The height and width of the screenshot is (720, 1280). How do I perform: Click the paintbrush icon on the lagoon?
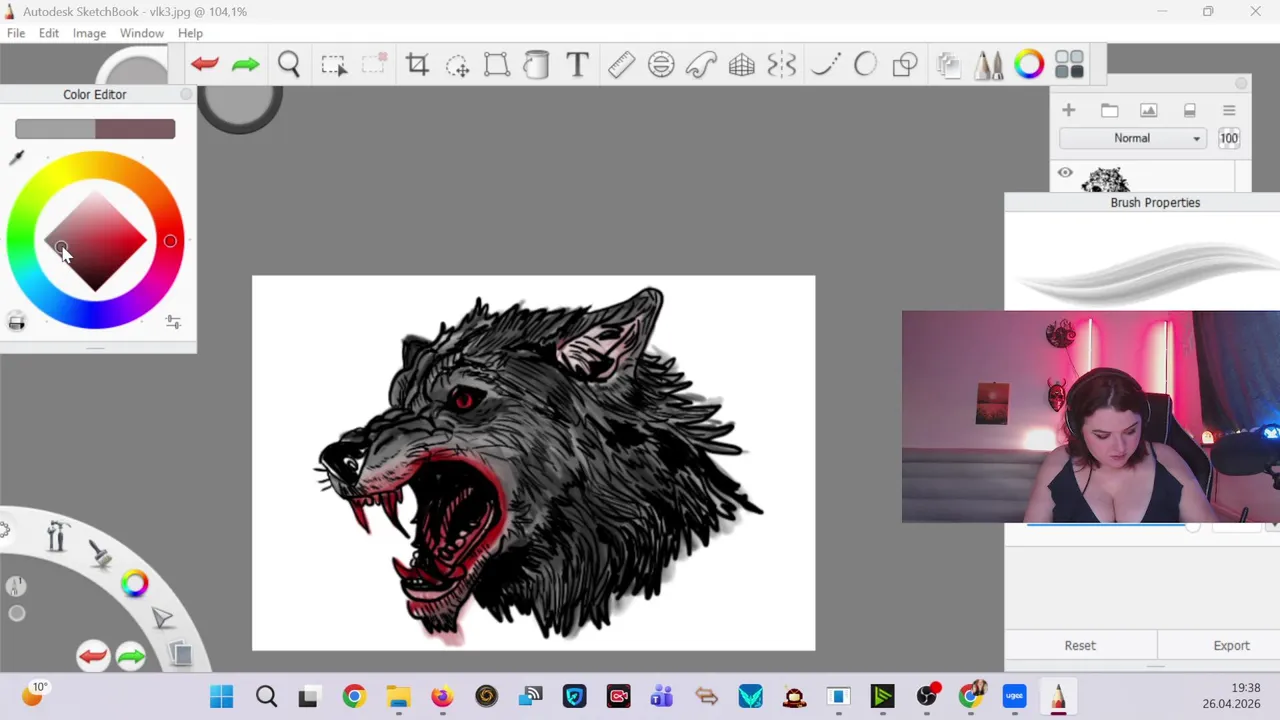[100, 552]
